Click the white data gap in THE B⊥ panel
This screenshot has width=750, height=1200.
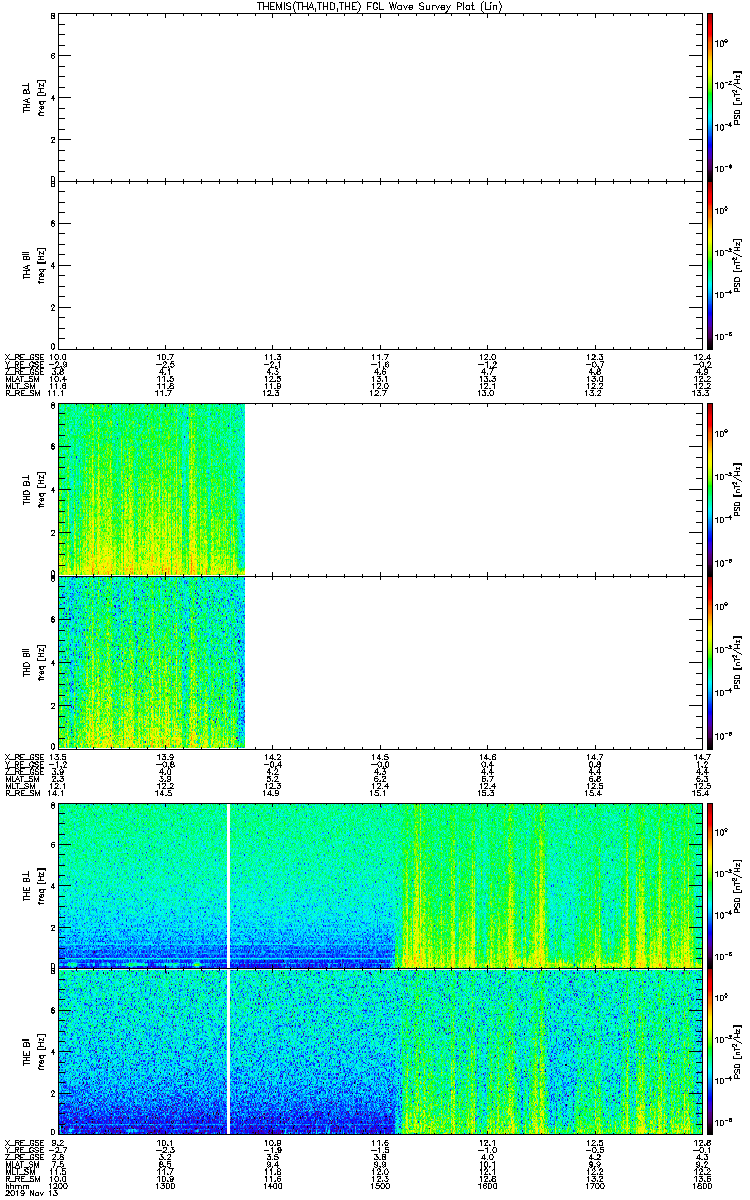229,885
